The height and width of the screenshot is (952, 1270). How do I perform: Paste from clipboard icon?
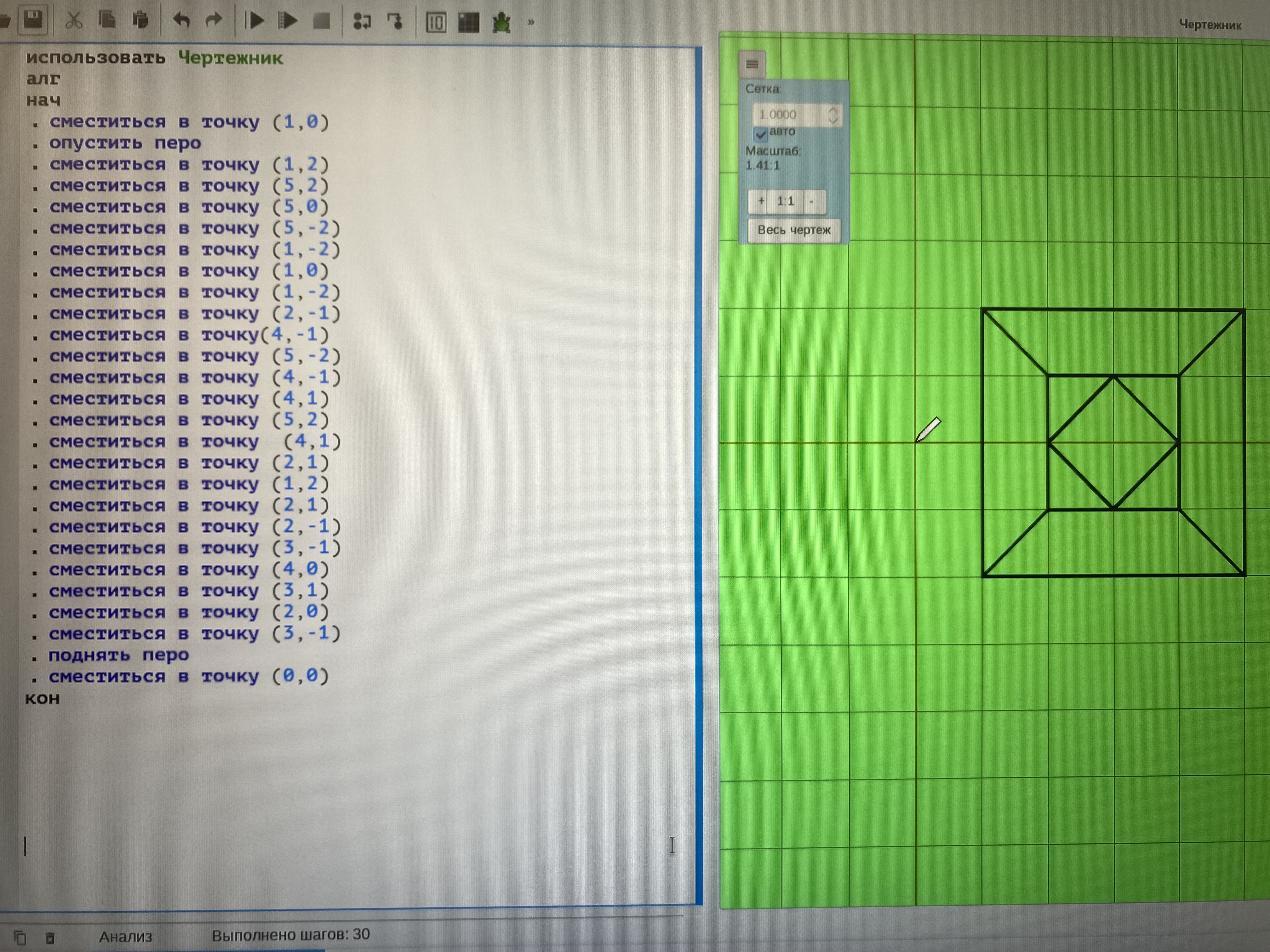tap(140, 21)
